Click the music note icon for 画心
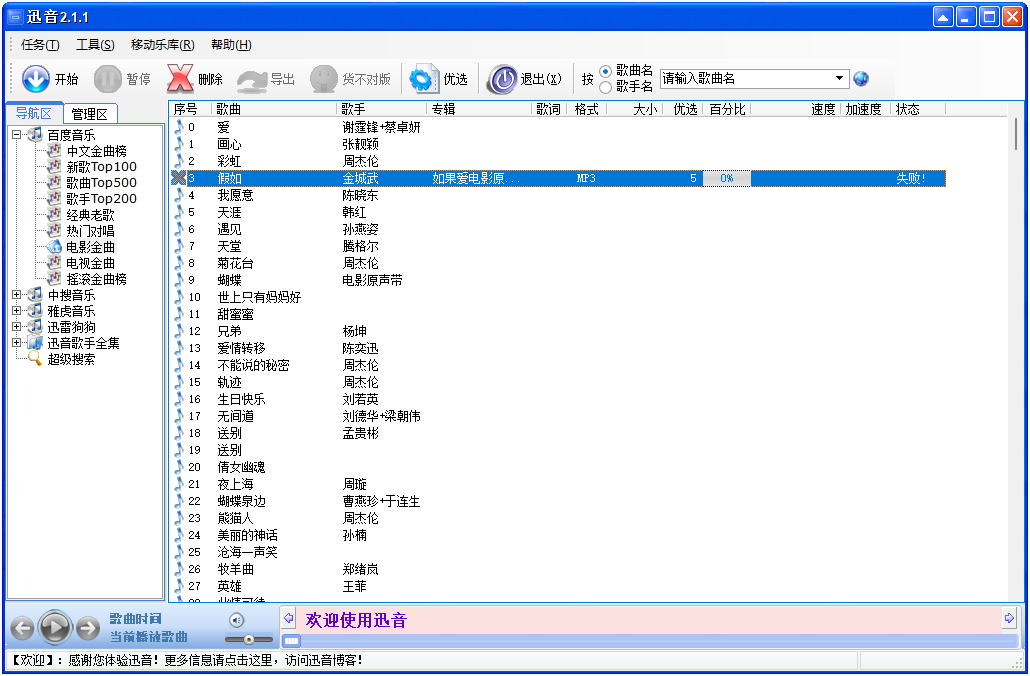Viewport: 1030px width, 676px height. click(x=178, y=143)
